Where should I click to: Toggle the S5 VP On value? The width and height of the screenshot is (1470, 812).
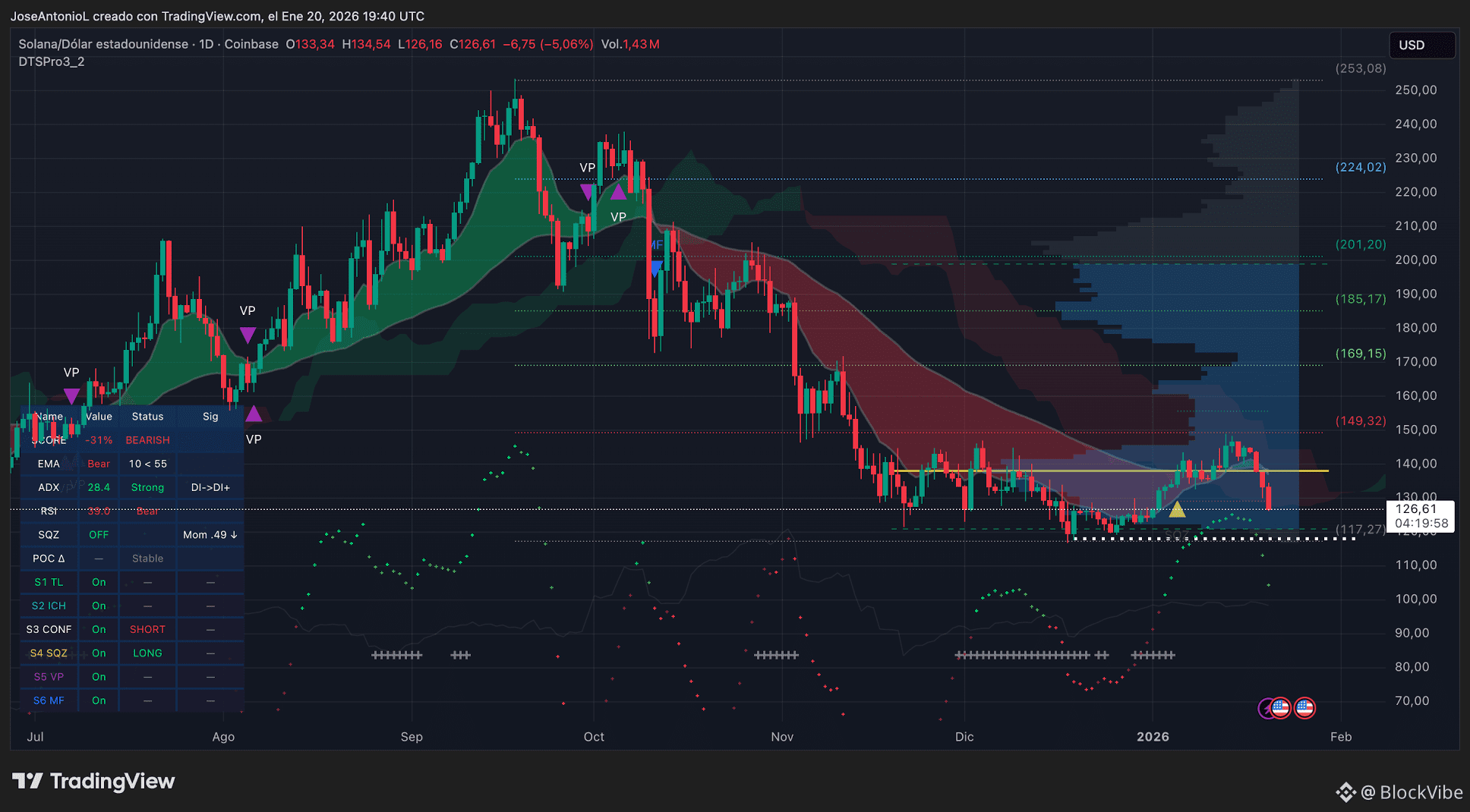pyautogui.click(x=99, y=677)
